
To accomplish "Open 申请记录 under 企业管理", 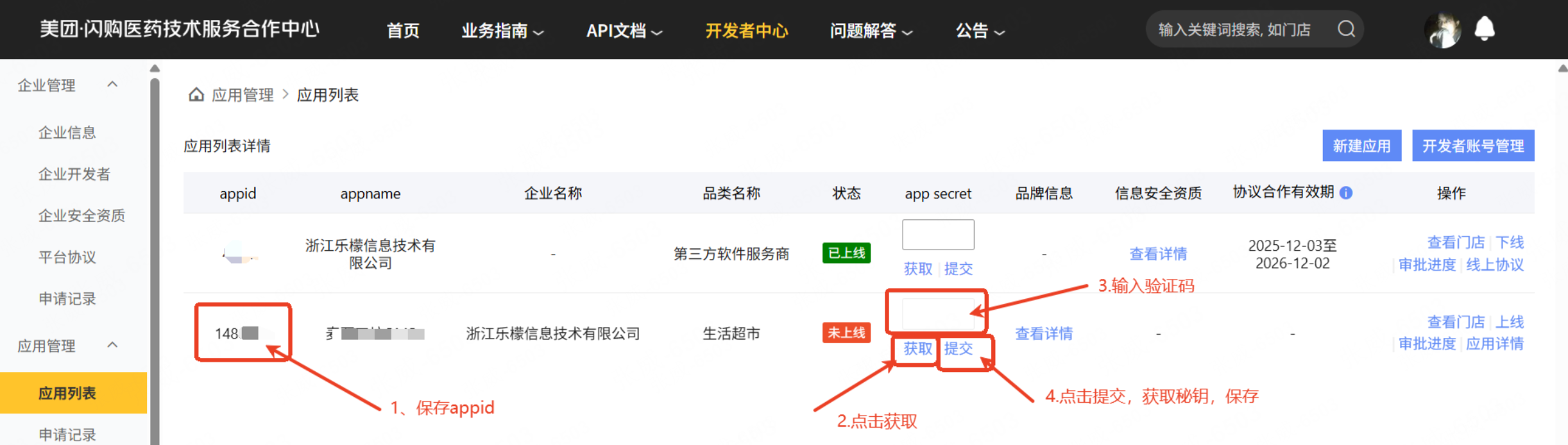I will [67, 299].
